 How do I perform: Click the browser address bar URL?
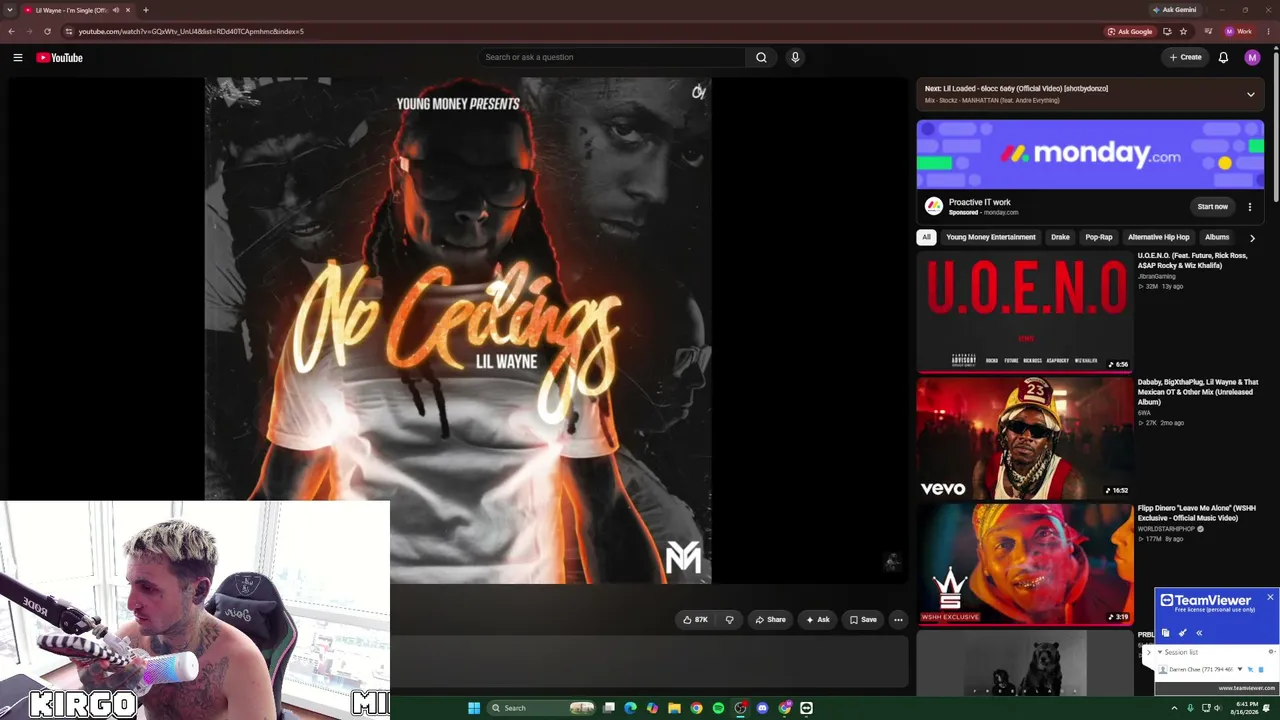tap(191, 31)
